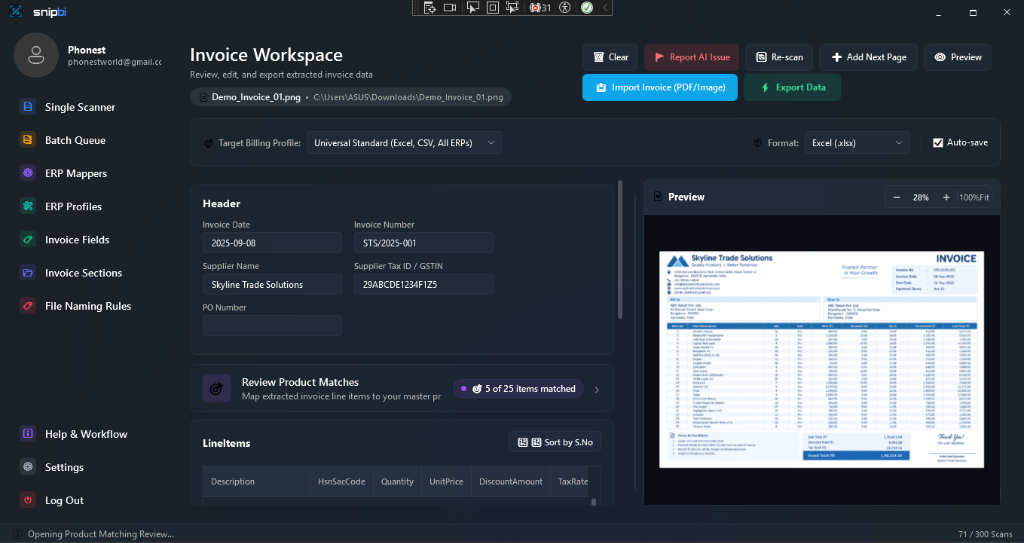The width and height of the screenshot is (1024, 543).
Task: Click the accessibility person icon in debug toolbar
Action: pos(565,8)
